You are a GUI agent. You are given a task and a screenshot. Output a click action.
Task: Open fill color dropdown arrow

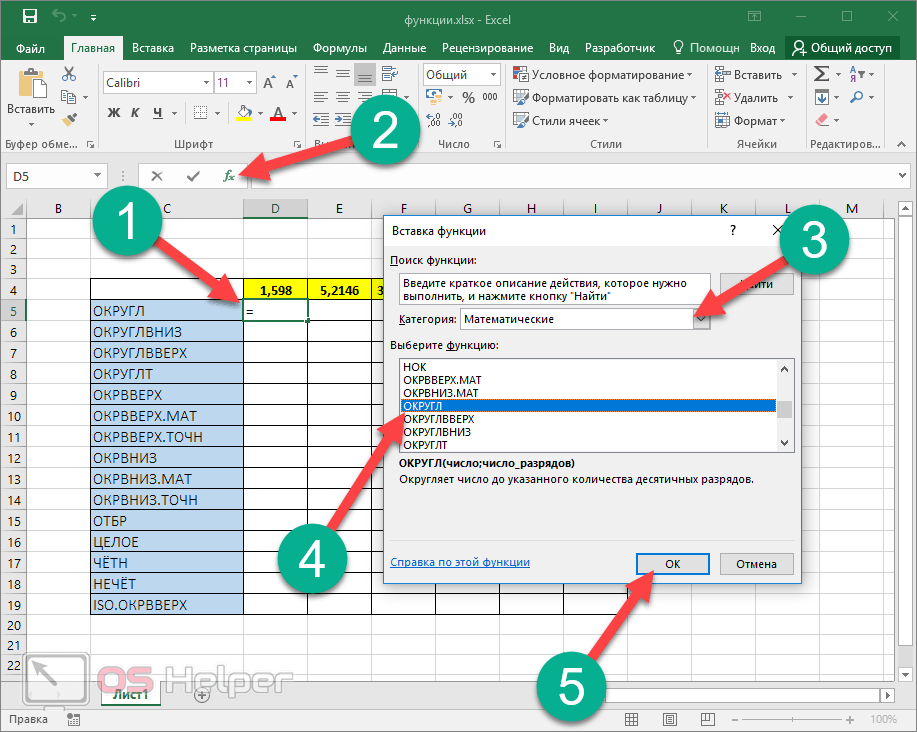260,113
